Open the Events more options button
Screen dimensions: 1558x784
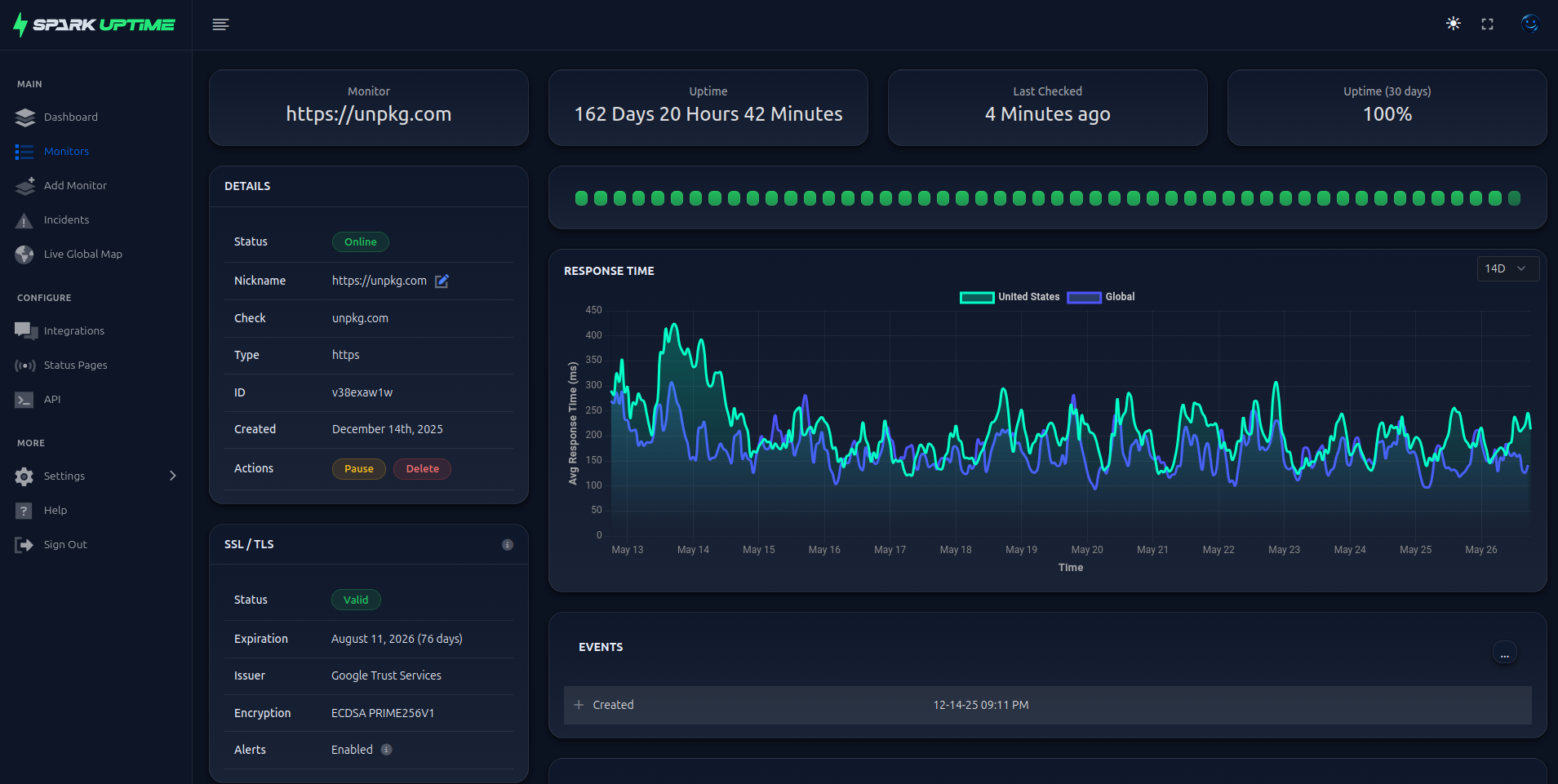coord(1505,653)
